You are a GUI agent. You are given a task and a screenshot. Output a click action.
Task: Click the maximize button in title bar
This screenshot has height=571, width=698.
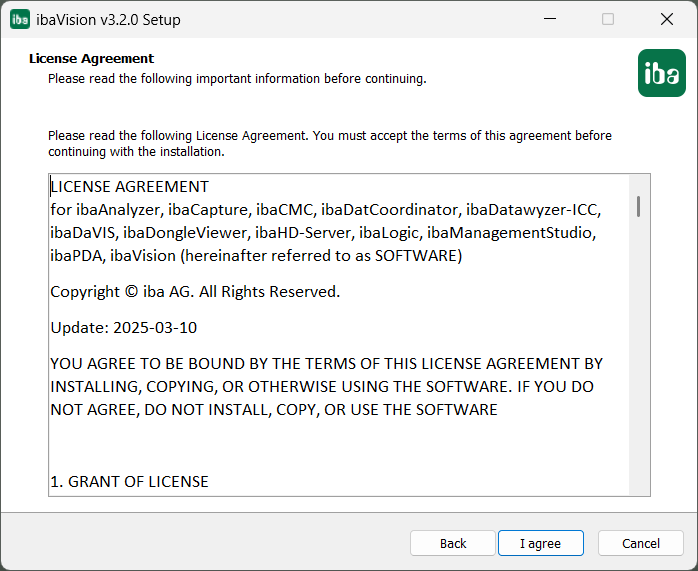pyautogui.click(x=608, y=19)
